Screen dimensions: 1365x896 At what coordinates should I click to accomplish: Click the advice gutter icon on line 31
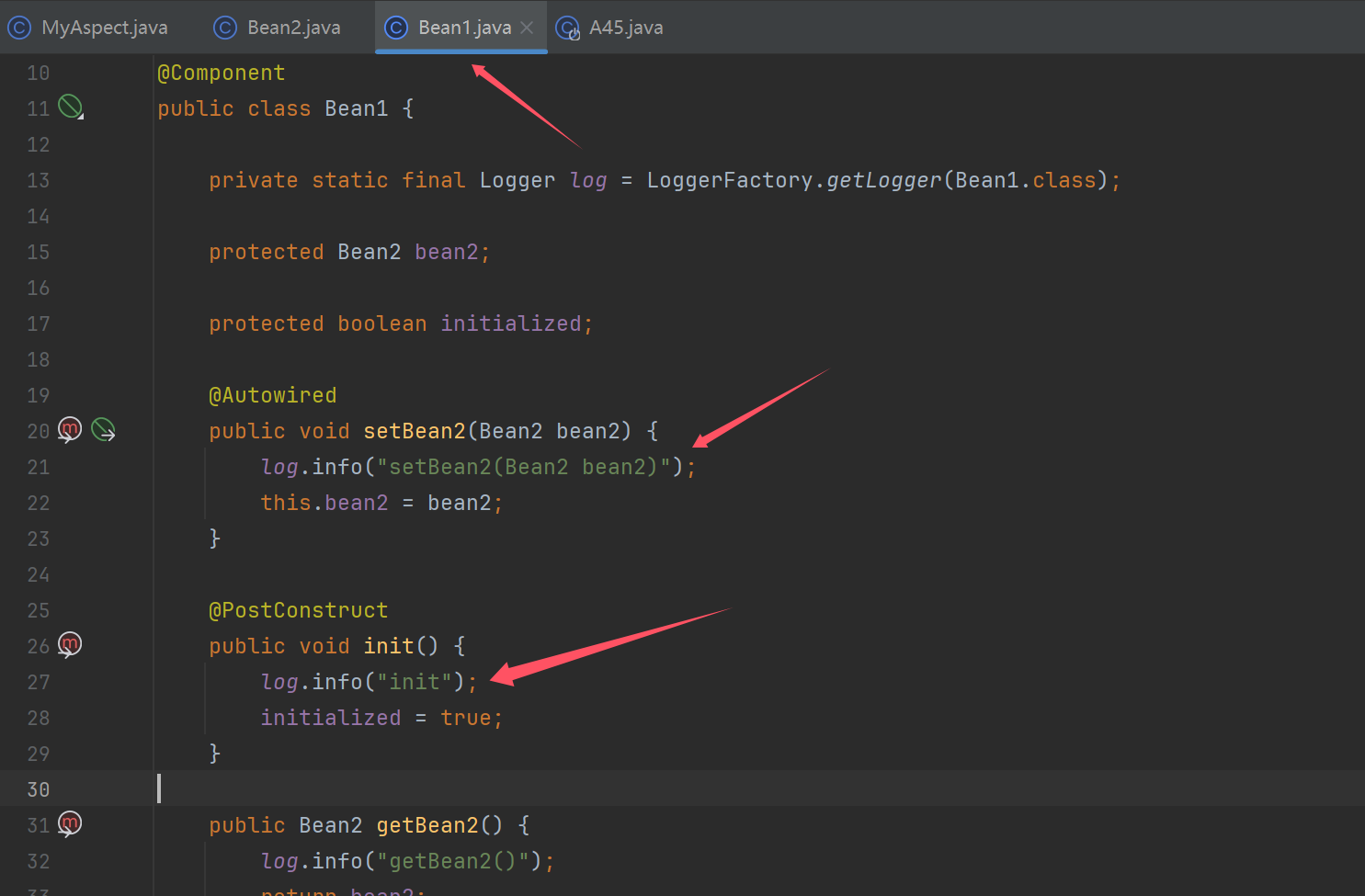click(70, 823)
